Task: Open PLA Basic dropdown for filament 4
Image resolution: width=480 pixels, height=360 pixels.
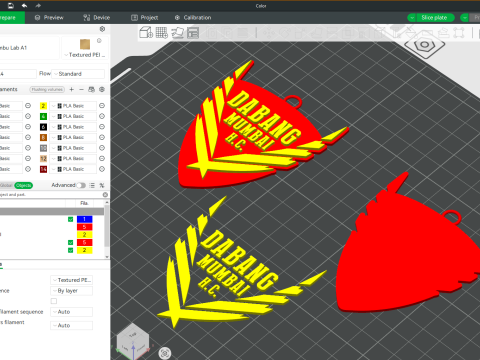Action: click(73, 116)
